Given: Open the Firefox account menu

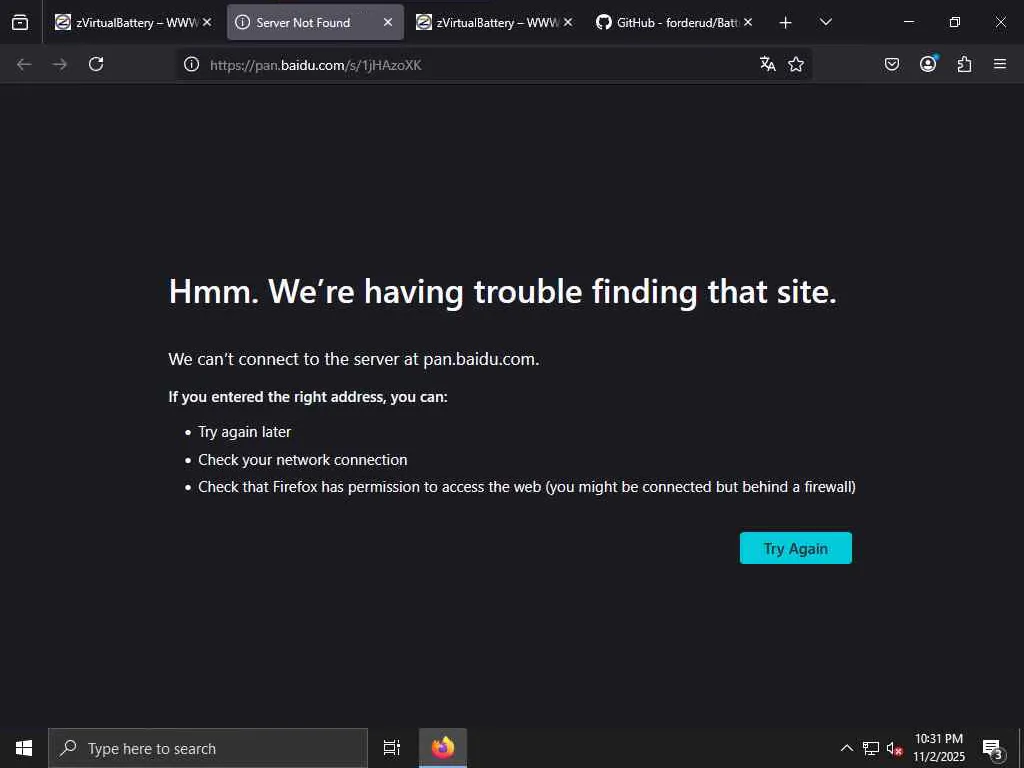Looking at the screenshot, I should [x=928, y=64].
